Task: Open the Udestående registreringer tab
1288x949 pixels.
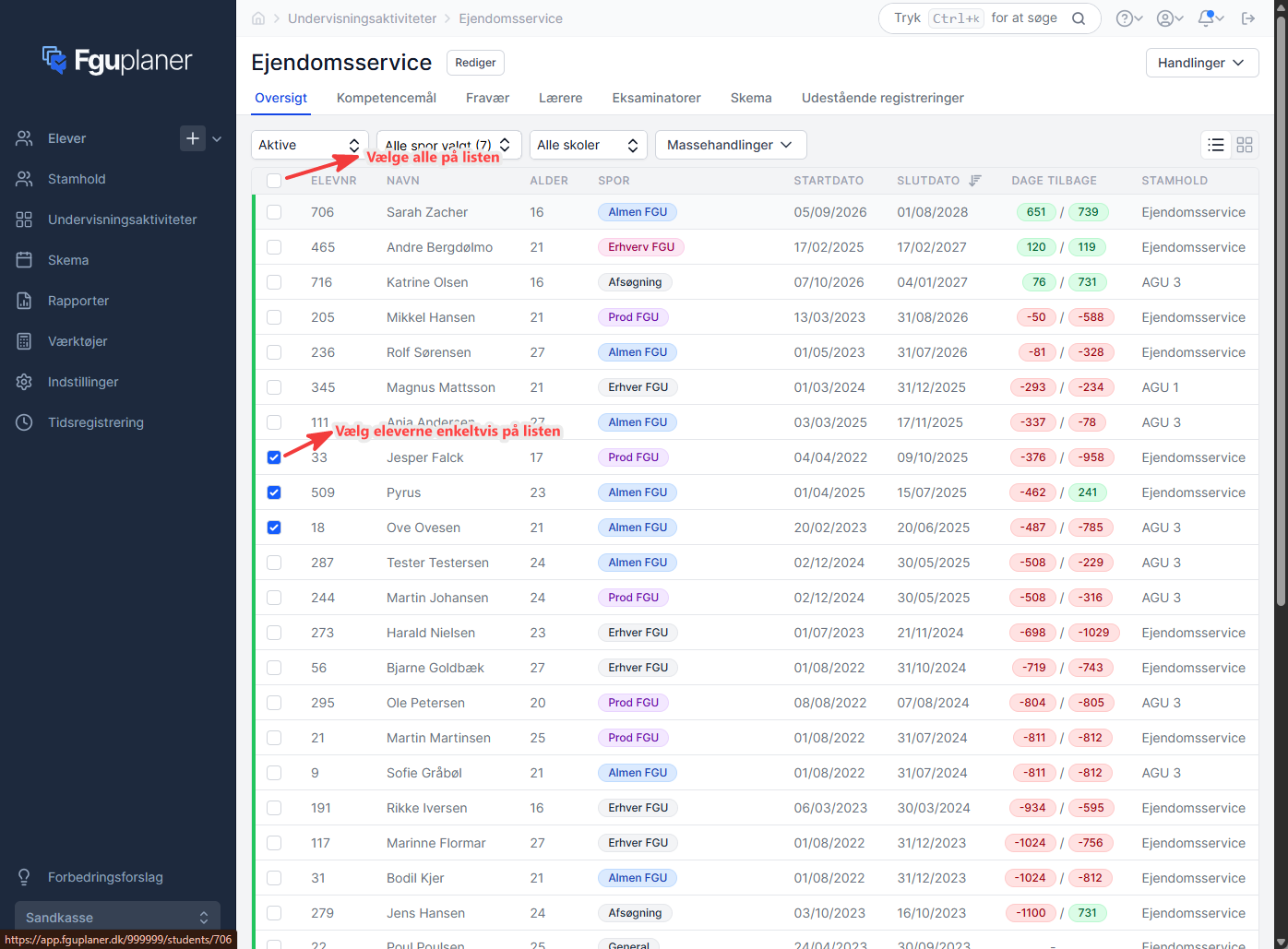Action: (x=883, y=98)
